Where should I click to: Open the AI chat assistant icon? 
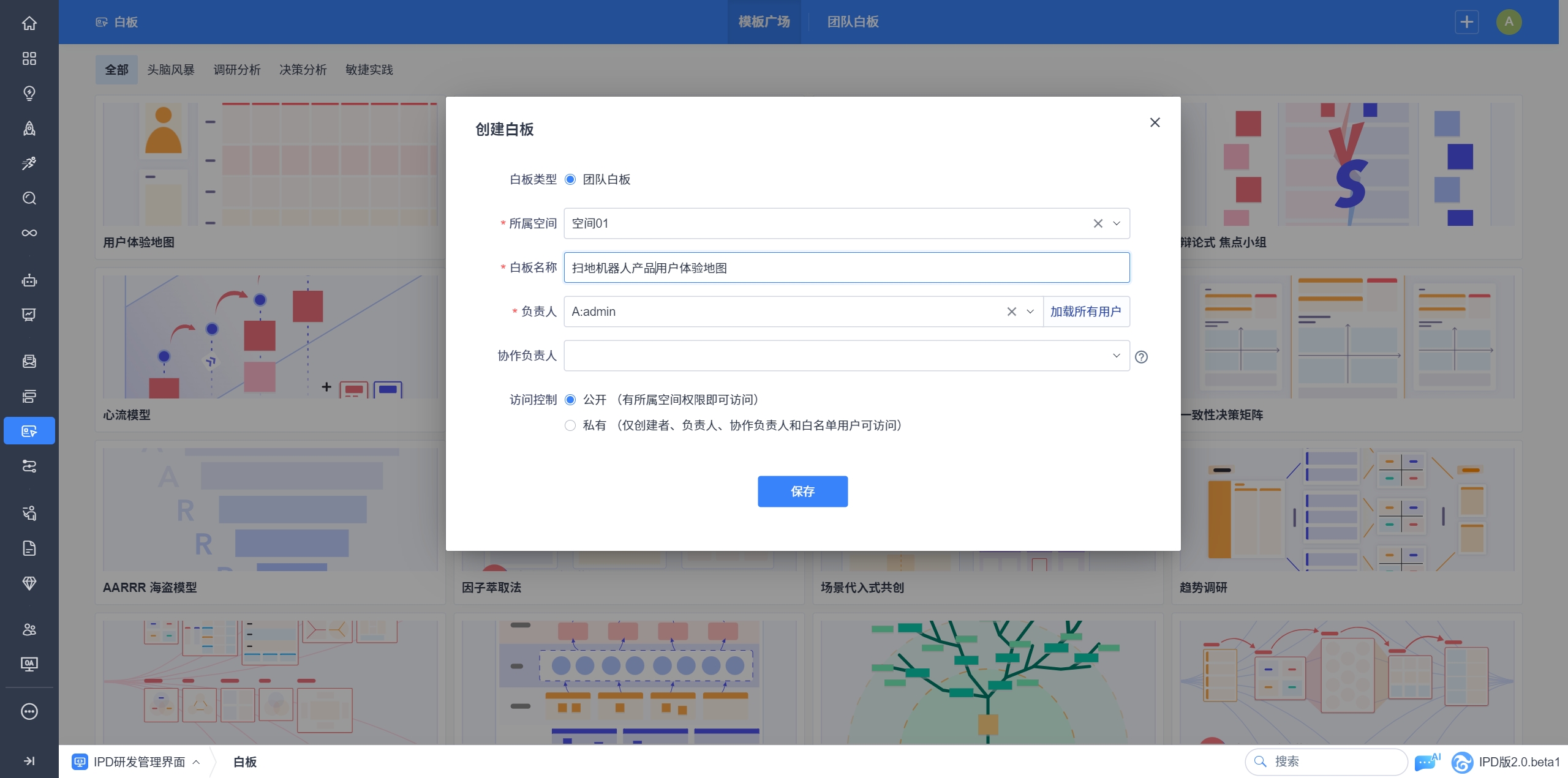click(1427, 761)
